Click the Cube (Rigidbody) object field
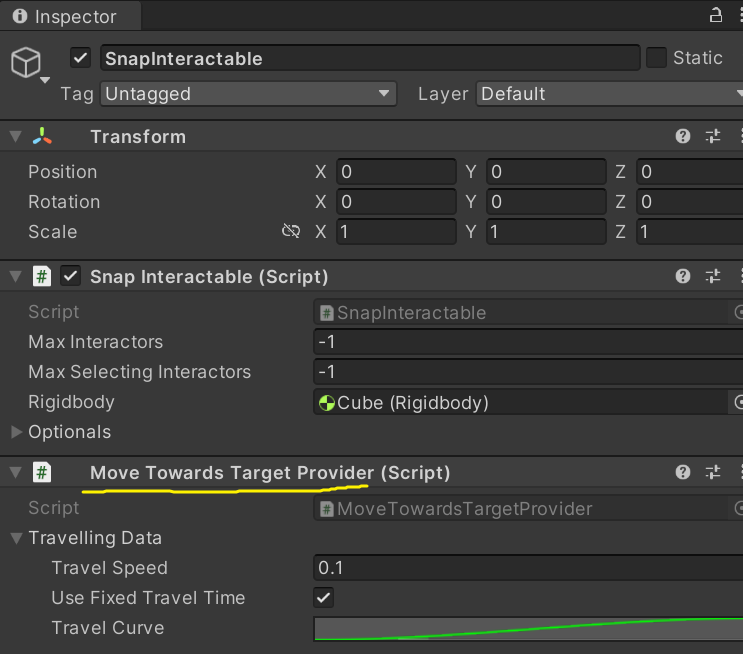The image size is (743, 654). coord(520,402)
